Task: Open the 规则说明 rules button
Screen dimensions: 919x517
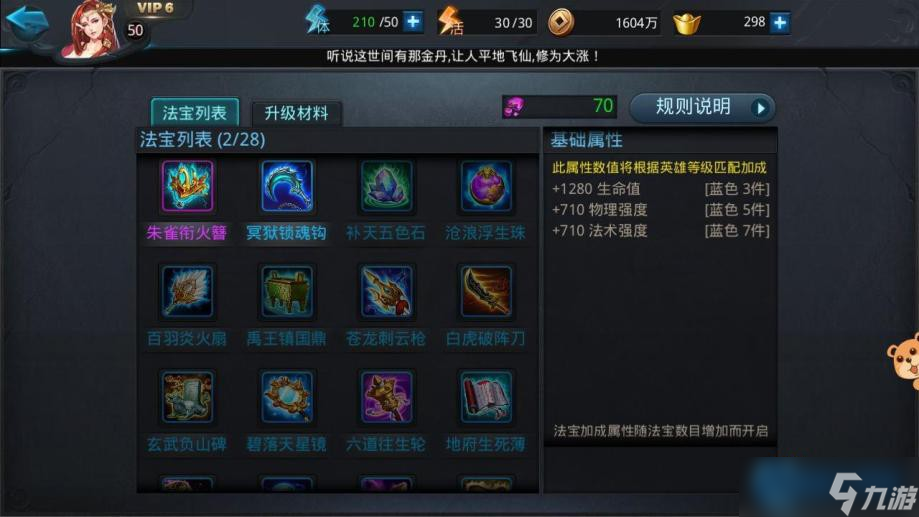Action: [702, 108]
